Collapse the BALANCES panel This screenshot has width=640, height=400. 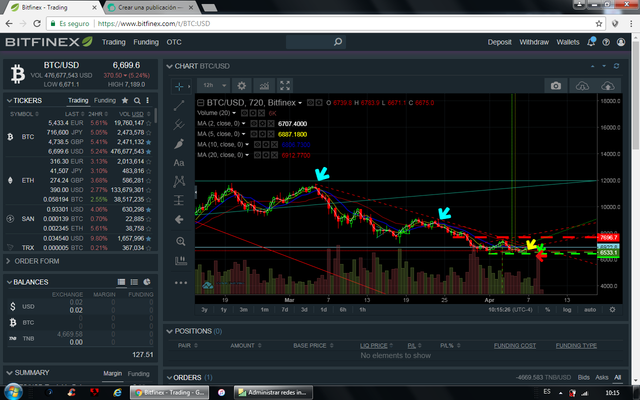(x=9, y=282)
